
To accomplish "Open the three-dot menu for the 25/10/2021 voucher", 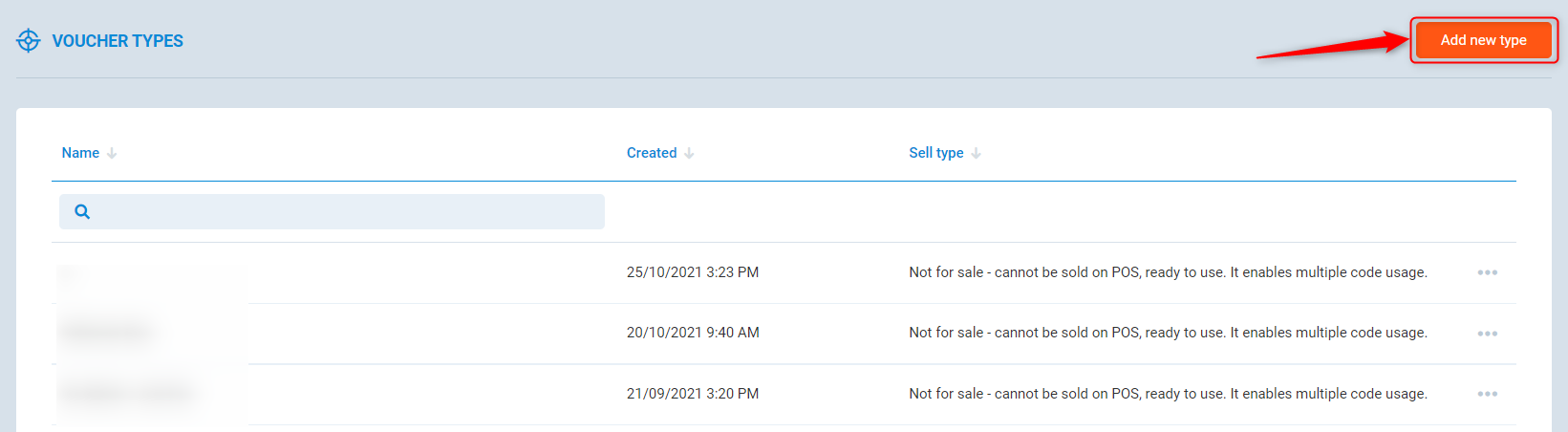I will point(1487,273).
